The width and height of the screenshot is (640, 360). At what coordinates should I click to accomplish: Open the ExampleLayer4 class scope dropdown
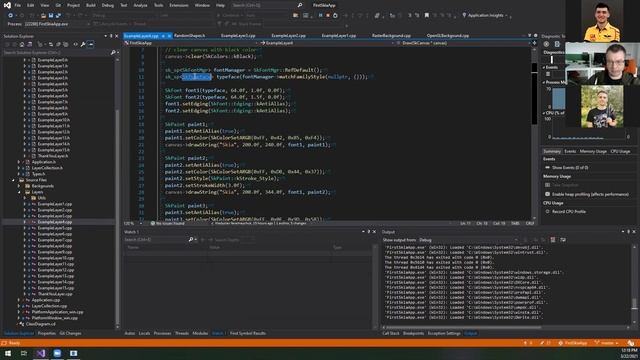pyautogui.click(x=393, y=43)
